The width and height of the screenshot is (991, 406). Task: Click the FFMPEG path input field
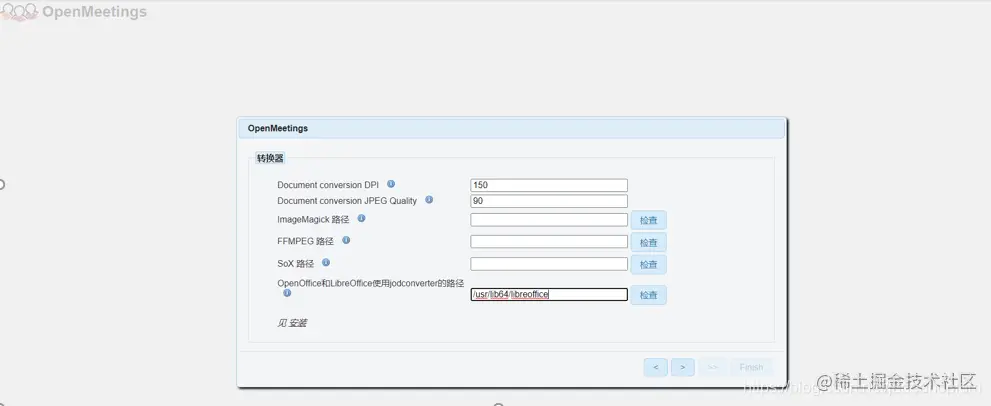click(x=549, y=242)
